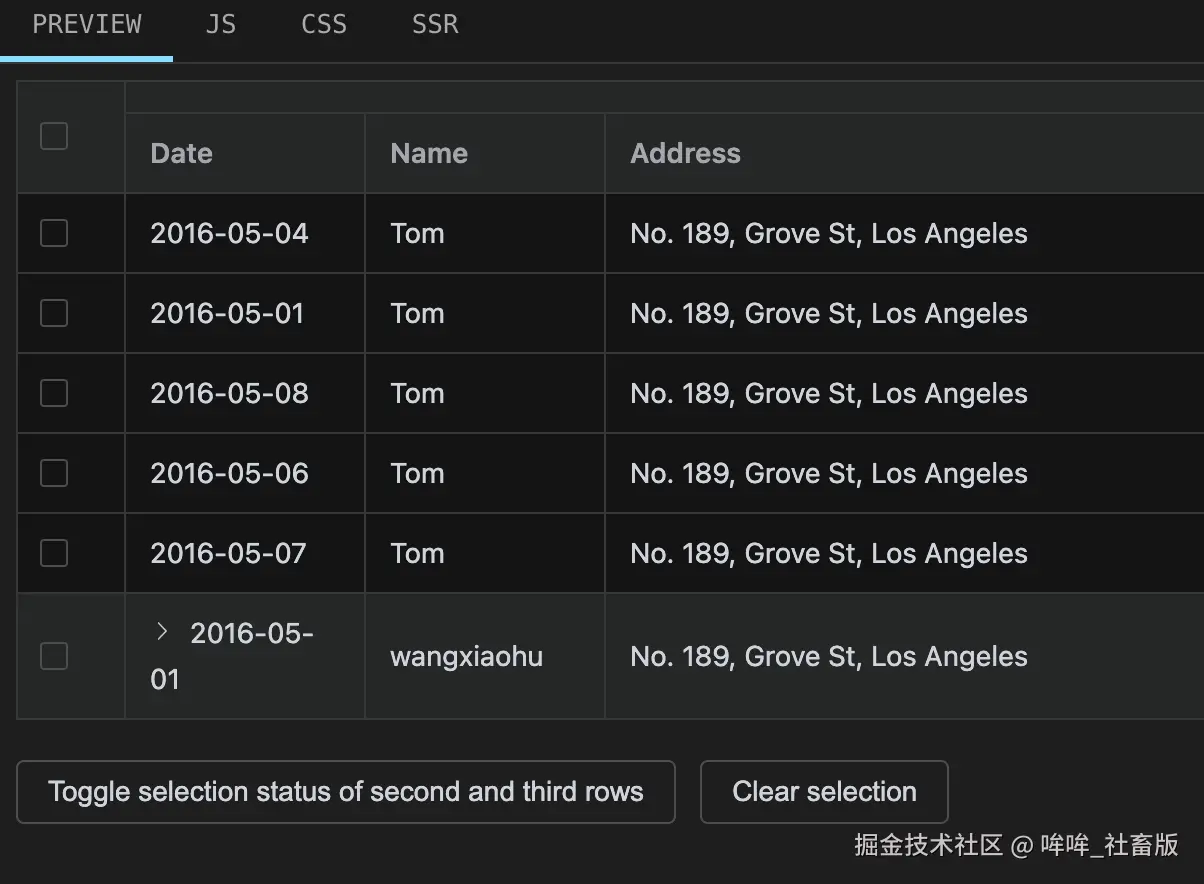Check the wangxiaohu row checkbox

tap(54, 656)
